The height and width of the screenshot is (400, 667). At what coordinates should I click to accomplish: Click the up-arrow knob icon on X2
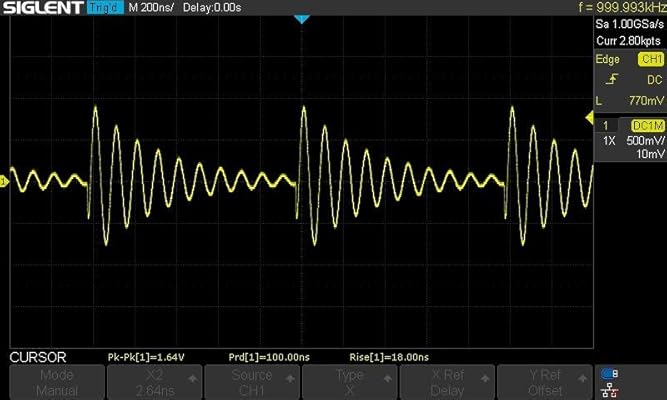[193, 378]
